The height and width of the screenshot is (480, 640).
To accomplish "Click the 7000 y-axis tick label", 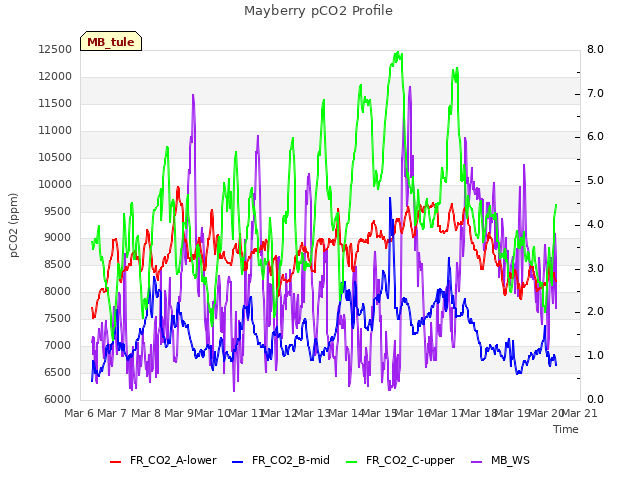I will [58, 346].
